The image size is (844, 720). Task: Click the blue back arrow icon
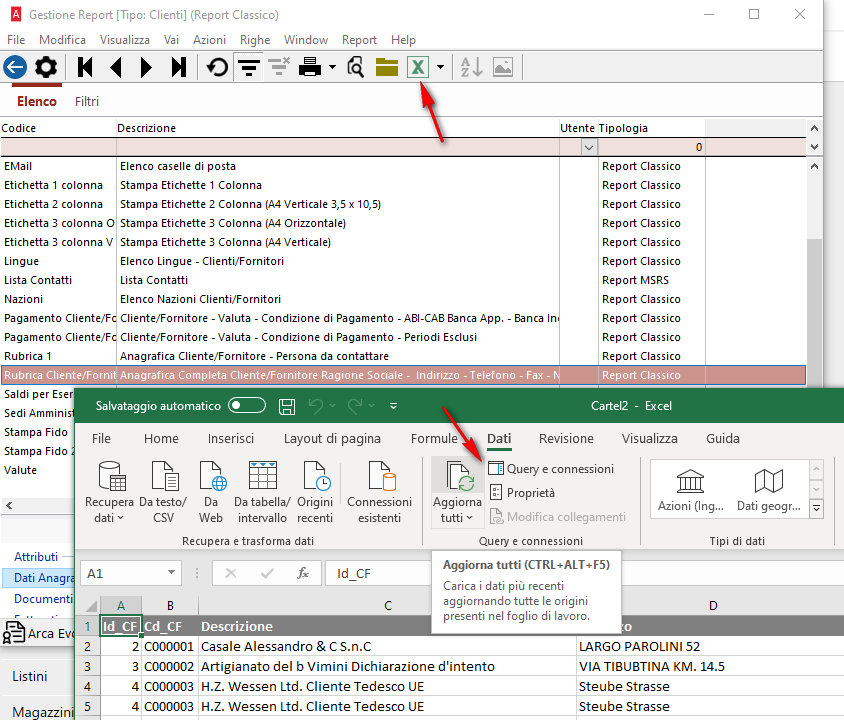pos(15,67)
